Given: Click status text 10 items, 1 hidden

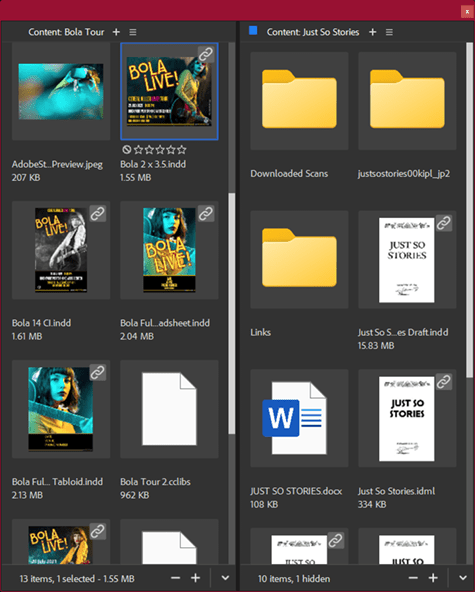Looking at the screenshot, I should [294, 578].
